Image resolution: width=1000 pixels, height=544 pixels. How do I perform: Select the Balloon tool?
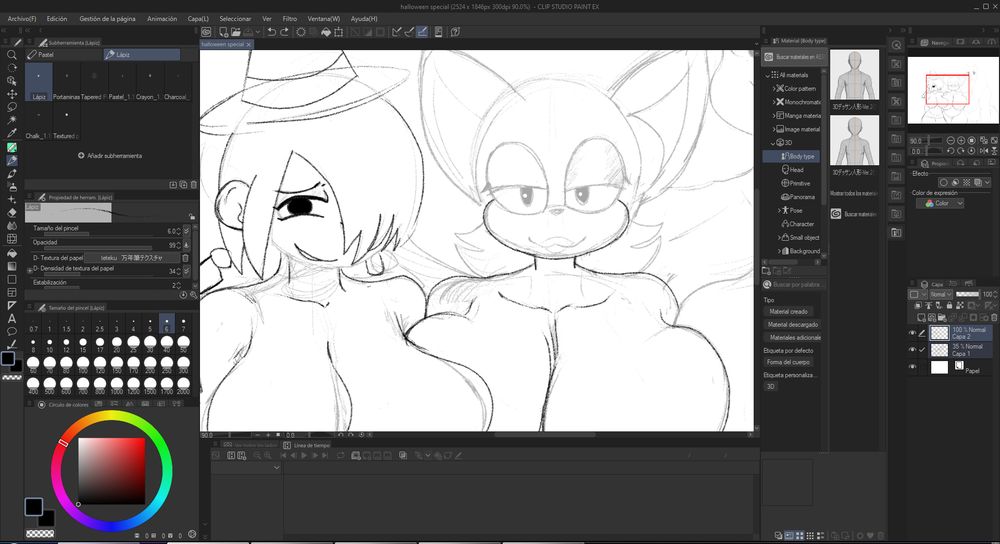[x=11, y=332]
